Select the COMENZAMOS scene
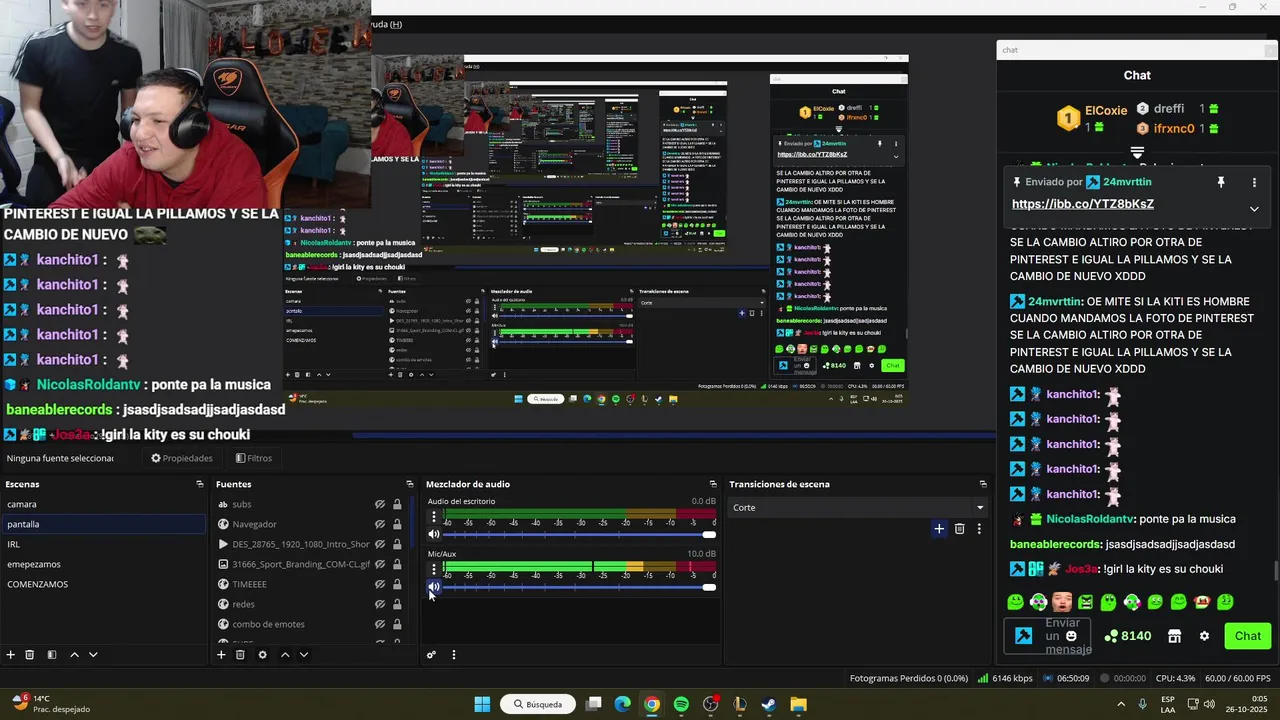 tap(103, 584)
